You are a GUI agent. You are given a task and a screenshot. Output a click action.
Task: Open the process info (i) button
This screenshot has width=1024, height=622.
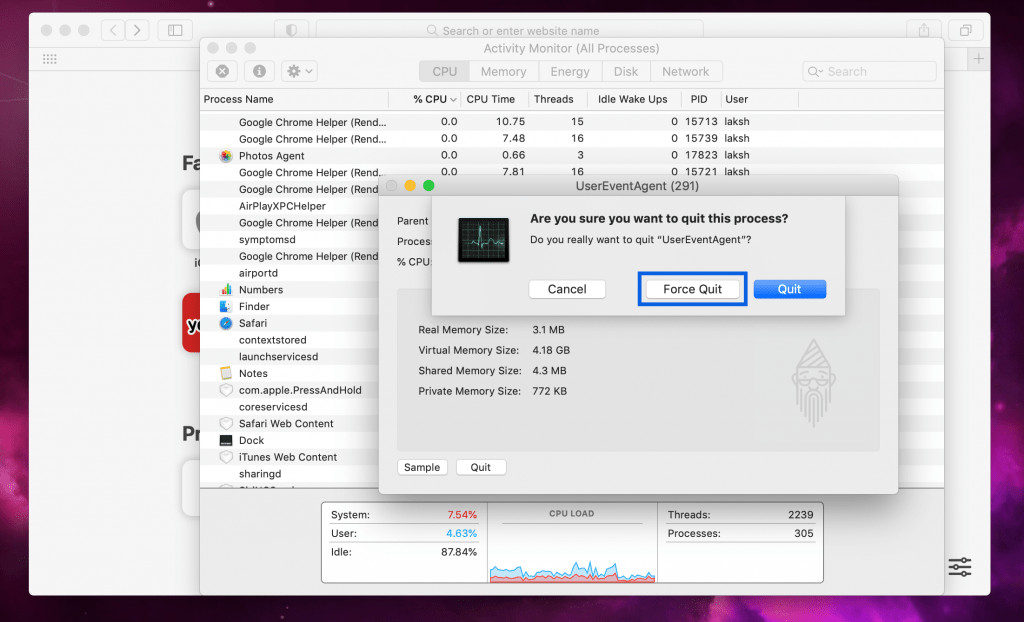click(259, 71)
